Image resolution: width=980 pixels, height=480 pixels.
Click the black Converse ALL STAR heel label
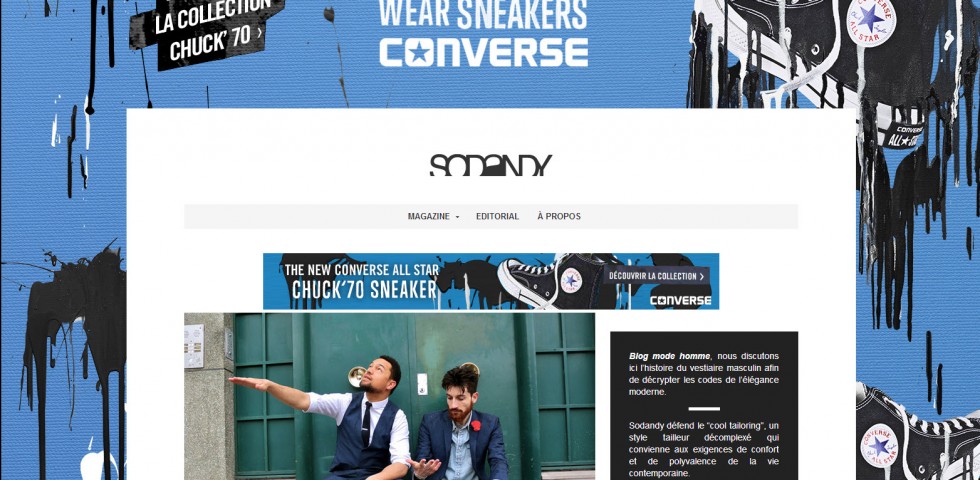pyautogui.click(x=904, y=136)
